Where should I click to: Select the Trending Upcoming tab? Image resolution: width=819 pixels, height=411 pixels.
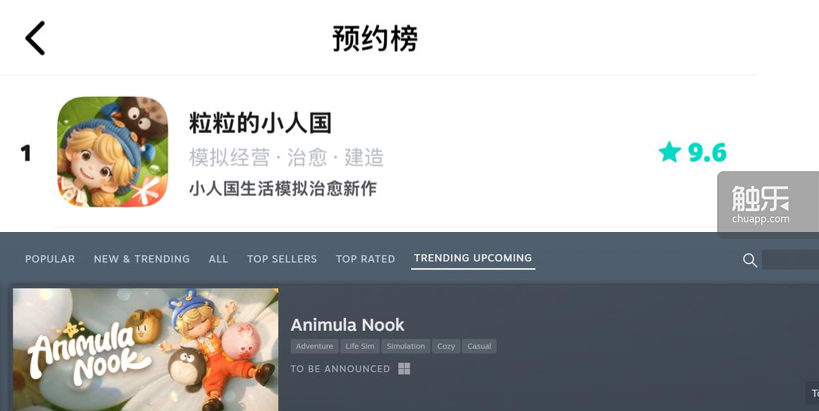pos(473,258)
